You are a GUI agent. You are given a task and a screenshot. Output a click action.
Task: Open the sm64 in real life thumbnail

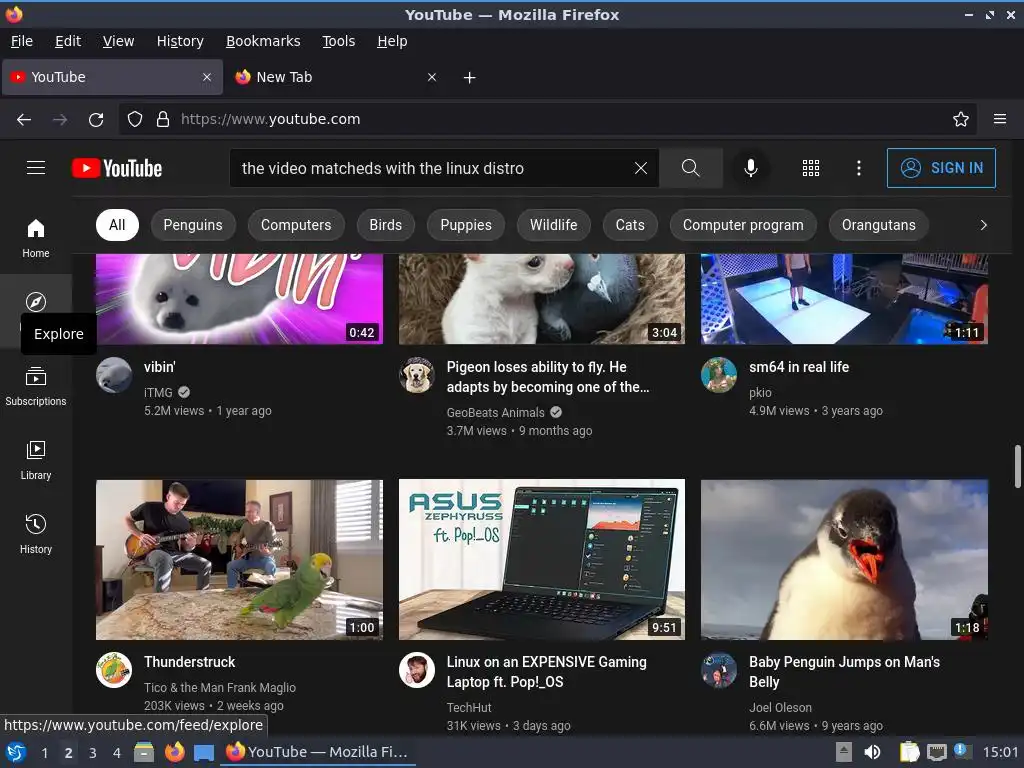pos(844,298)
